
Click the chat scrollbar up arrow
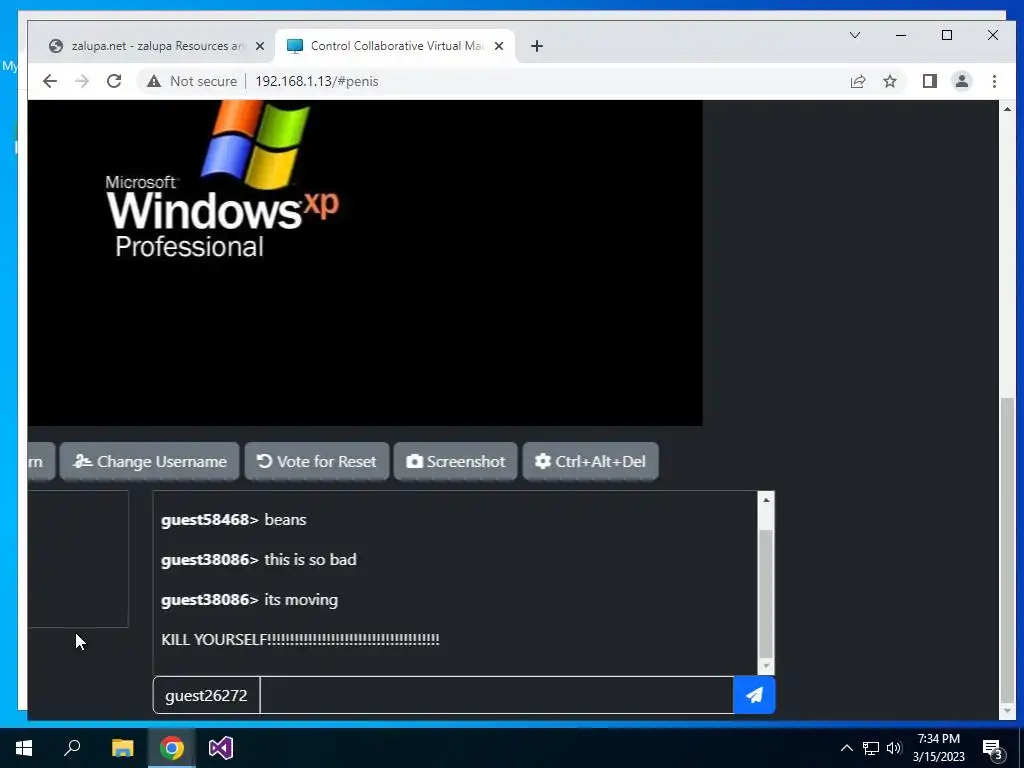[x=766, y=500]
